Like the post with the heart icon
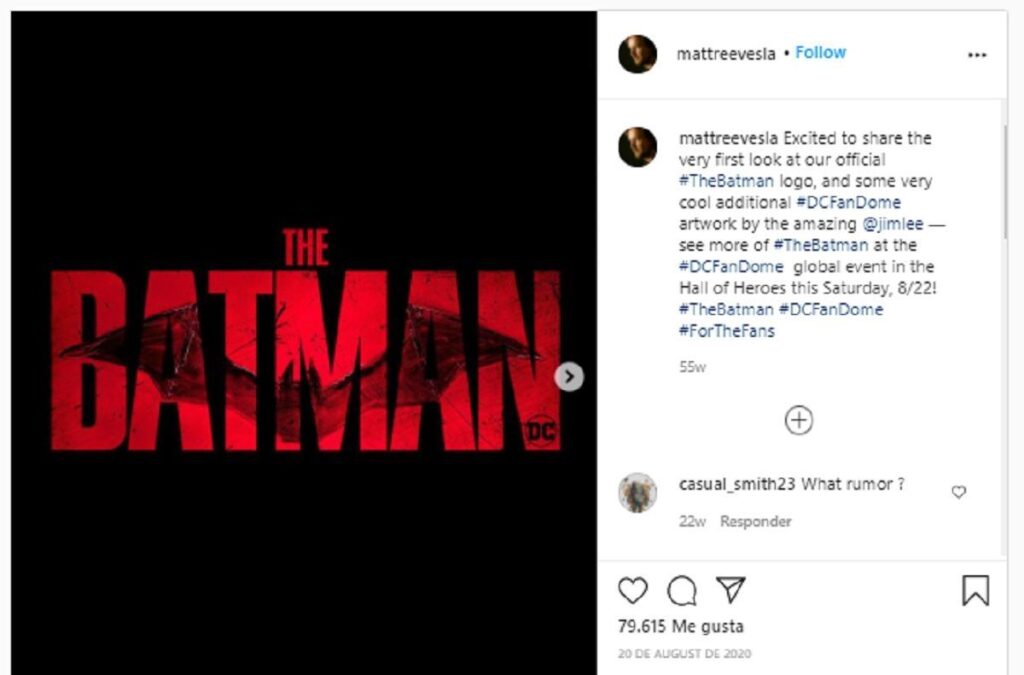The image size is (1024, 675). (631, 590)
